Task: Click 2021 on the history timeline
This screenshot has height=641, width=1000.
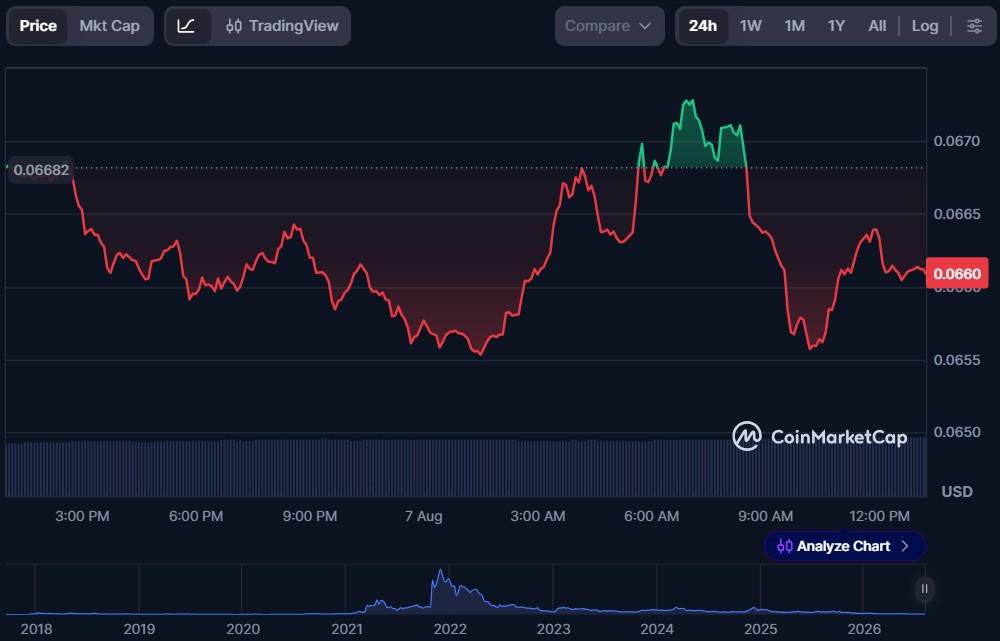Action: 347,629
